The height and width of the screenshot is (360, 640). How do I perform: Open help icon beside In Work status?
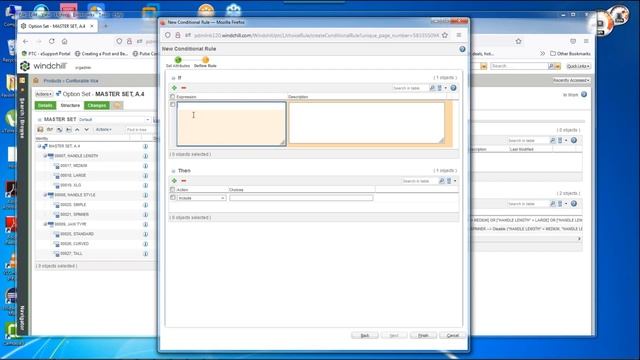pos(584,94)
